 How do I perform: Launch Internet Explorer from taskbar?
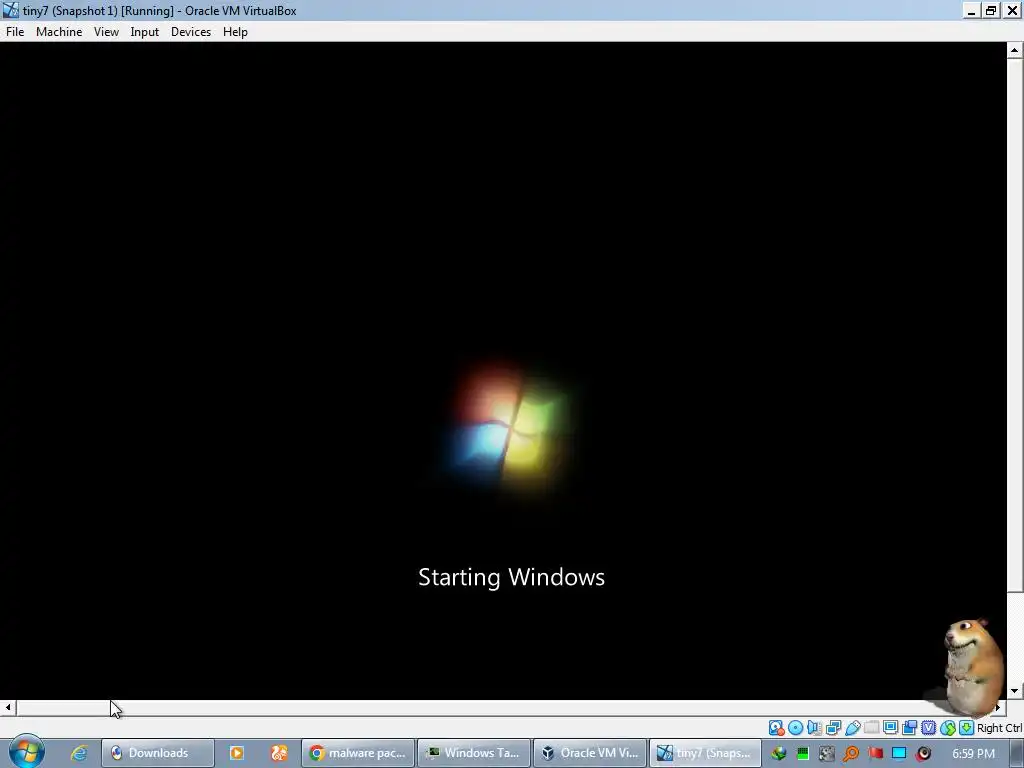[x=79, y=753]
